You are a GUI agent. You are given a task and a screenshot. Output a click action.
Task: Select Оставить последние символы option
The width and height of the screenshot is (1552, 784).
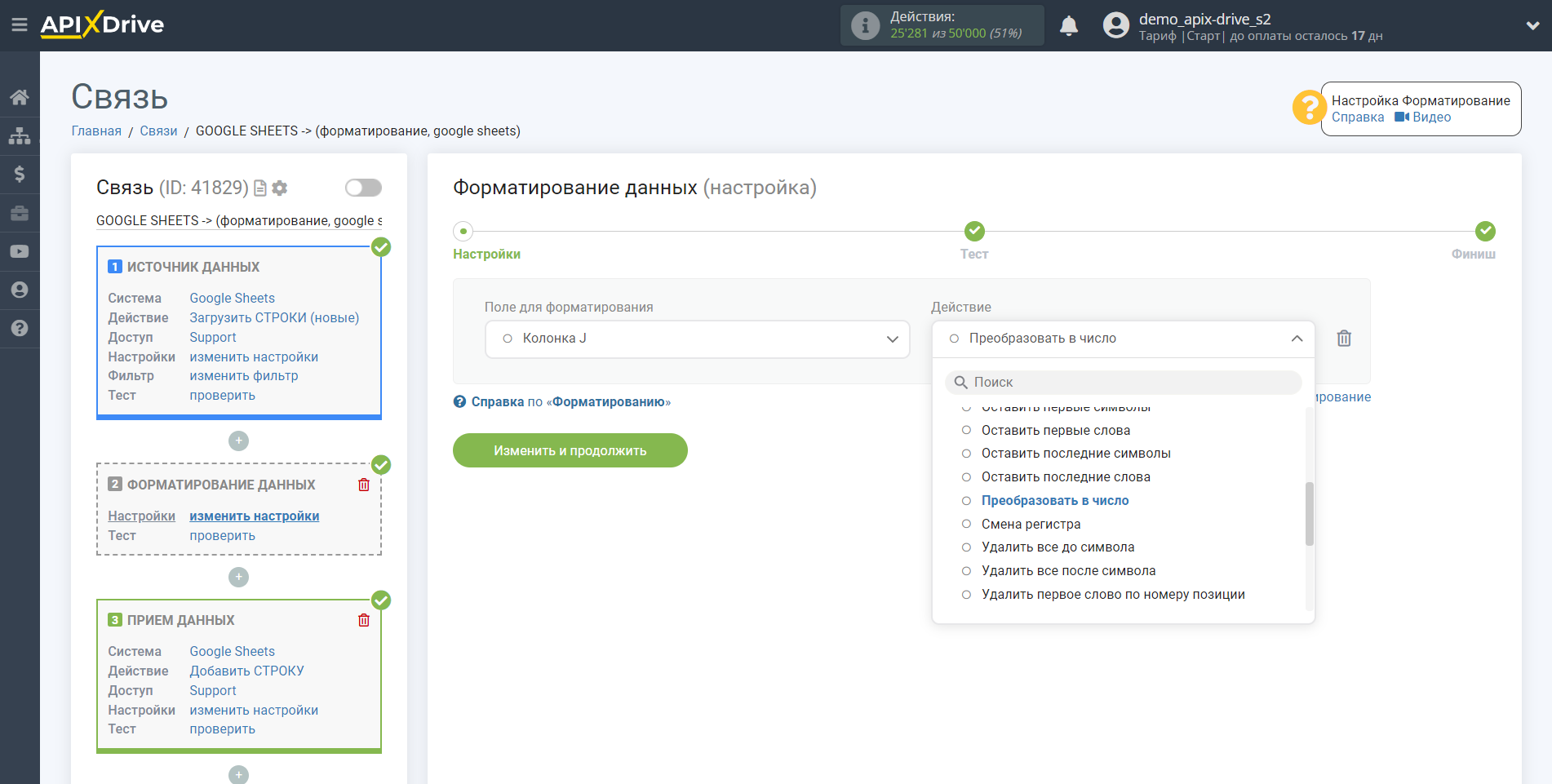1075,454
